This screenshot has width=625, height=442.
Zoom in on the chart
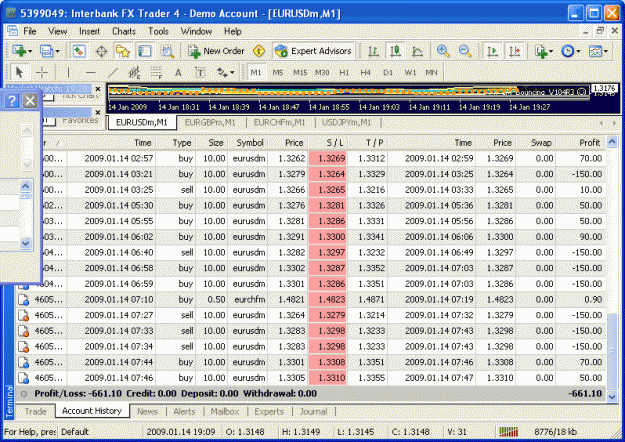click(443, 51)
